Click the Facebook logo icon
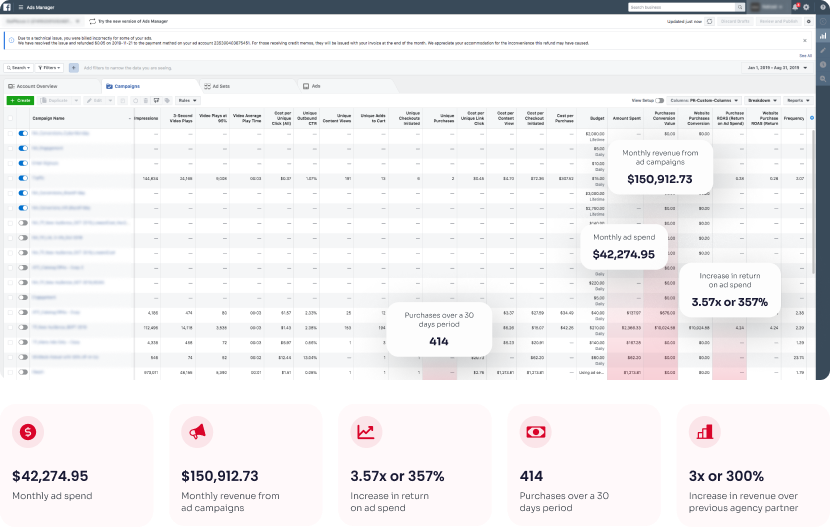Screen dimensions: 830x527 [6, 7]
